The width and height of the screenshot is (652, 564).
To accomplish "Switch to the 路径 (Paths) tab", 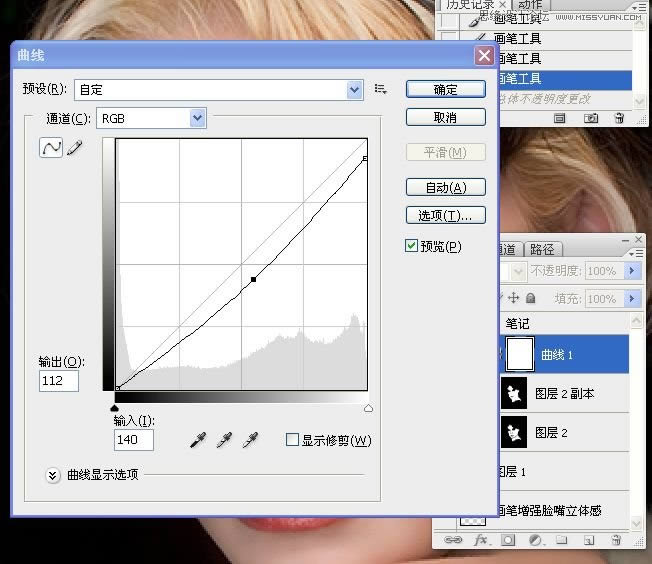I will [542, 250].
